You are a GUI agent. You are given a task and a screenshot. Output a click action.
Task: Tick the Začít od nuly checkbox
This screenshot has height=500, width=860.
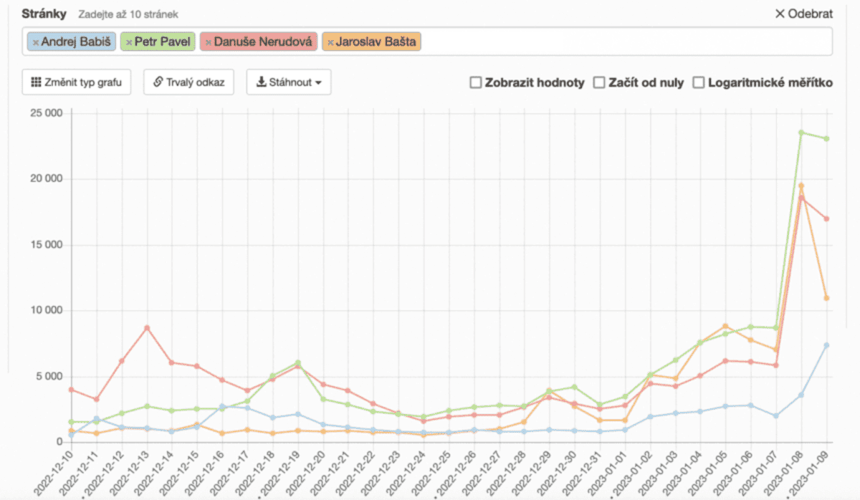[x=600, y=82]
